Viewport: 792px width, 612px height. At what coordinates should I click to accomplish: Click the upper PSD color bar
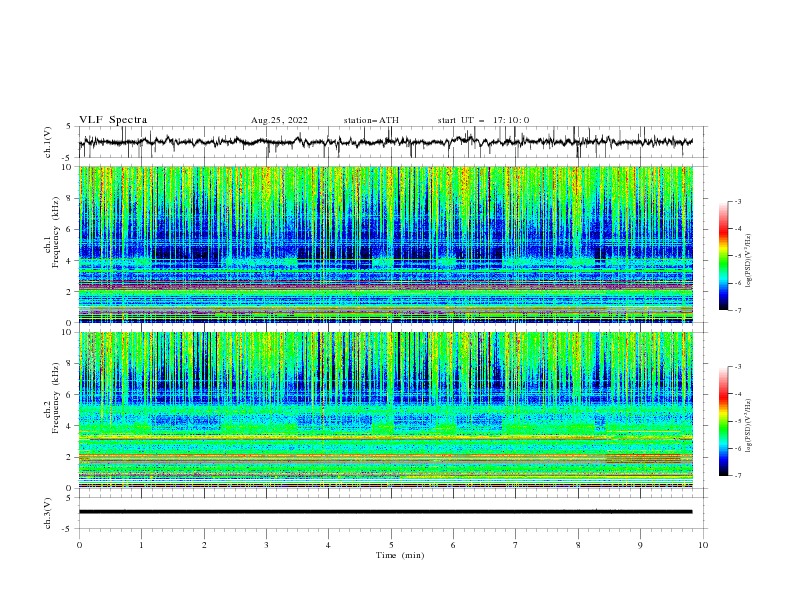pos(724,256)
